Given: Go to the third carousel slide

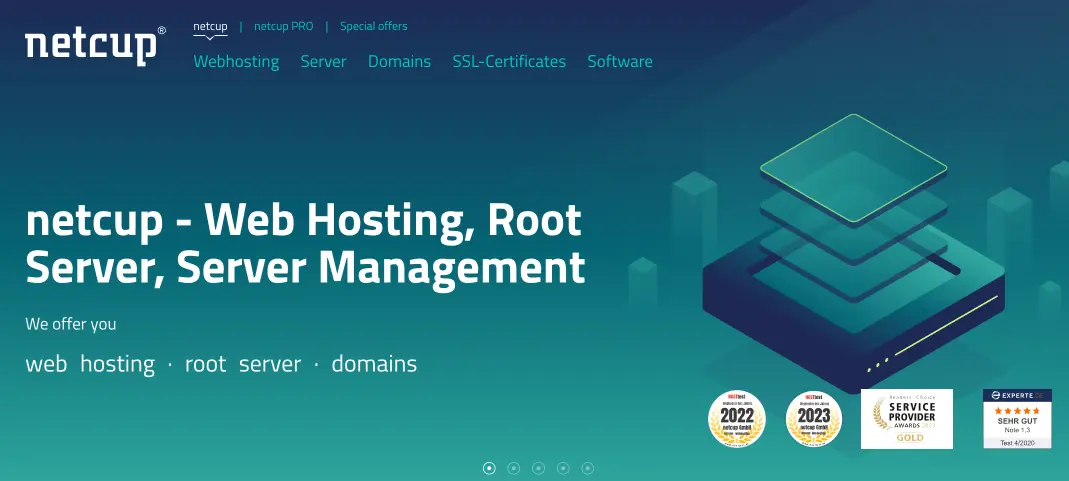Looking at the screenshot, I should tap(538, 468).
